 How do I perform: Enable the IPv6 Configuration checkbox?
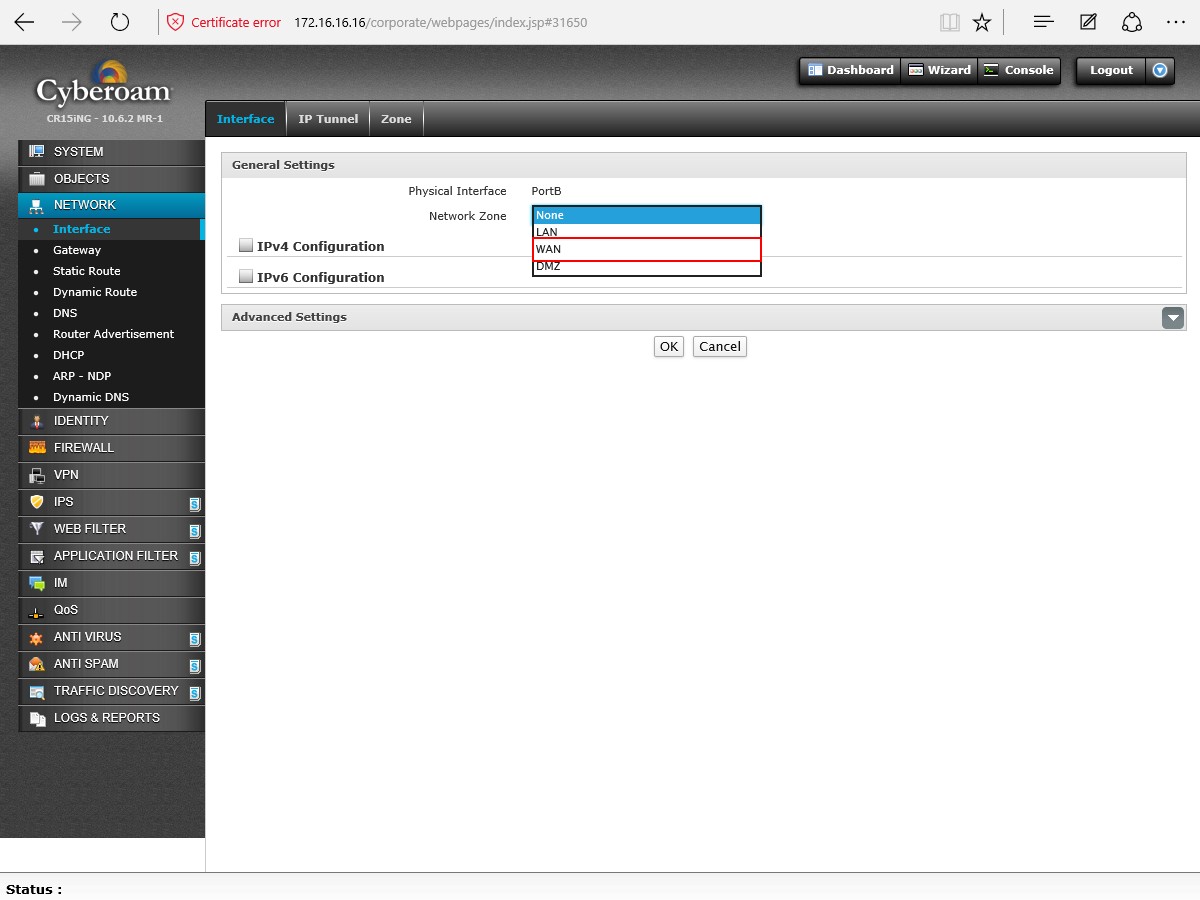pos(246,277)
